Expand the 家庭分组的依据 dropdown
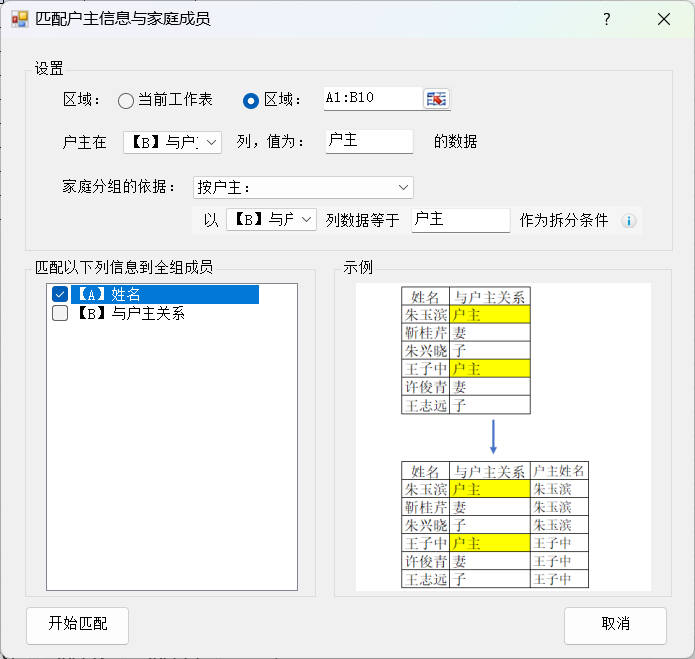The width and height of the screenshot is (695, 659). [x=303, y=187]
